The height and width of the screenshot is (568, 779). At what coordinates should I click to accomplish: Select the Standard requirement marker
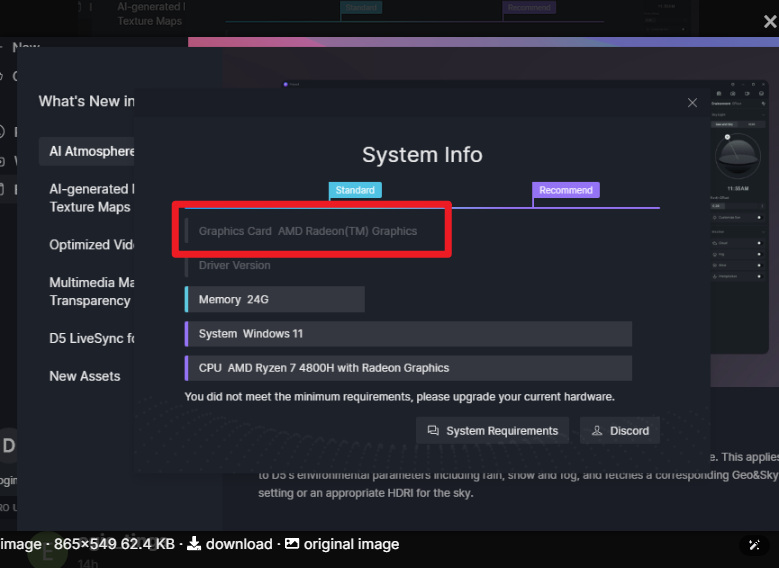pyautogui.click(x=355, y=190)
